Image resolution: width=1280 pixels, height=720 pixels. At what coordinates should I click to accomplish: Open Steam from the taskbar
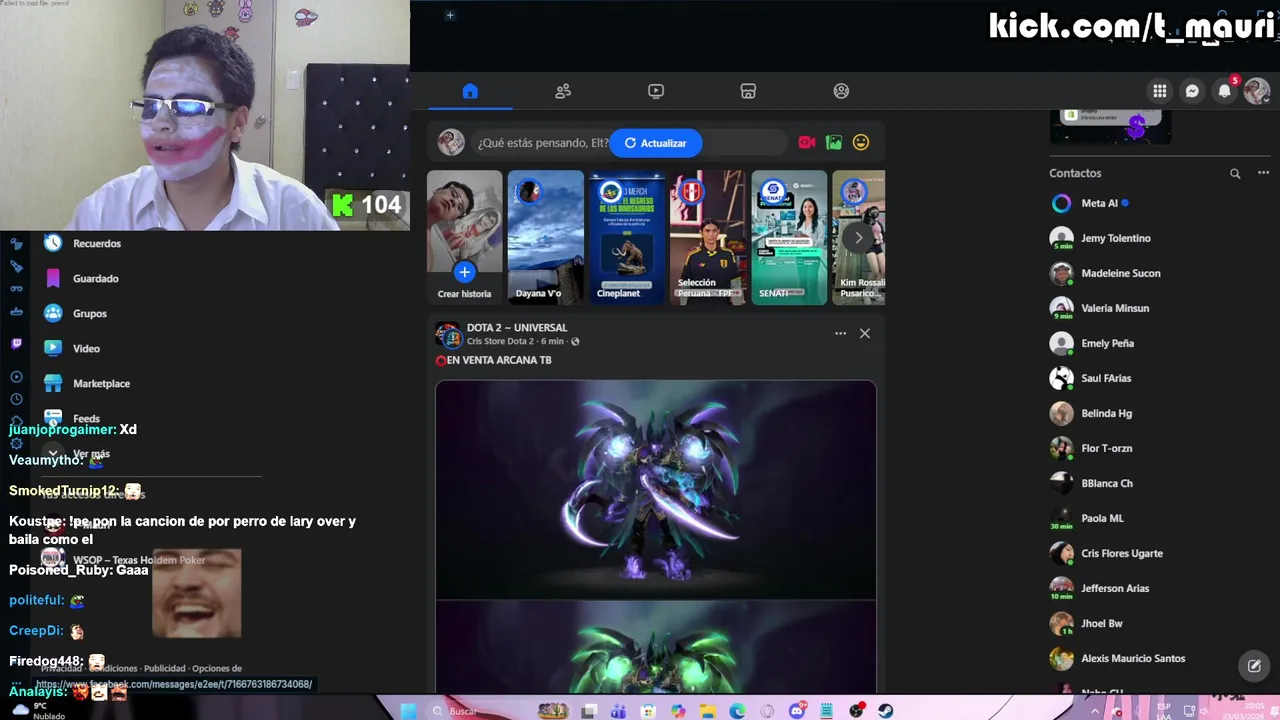885,711
